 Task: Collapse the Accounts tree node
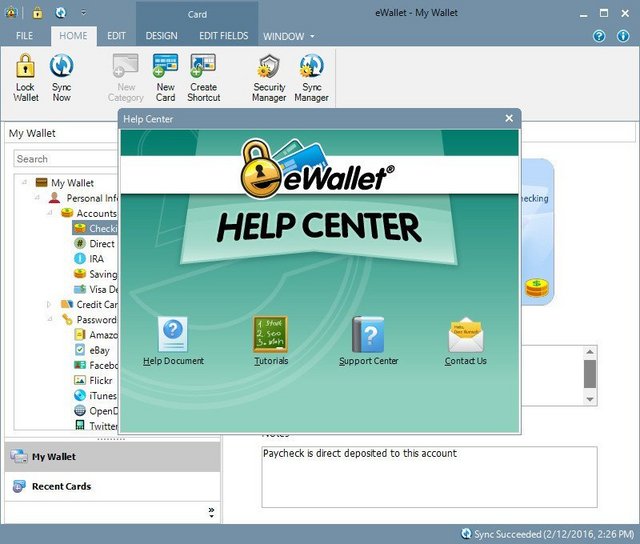click(50, 213)
